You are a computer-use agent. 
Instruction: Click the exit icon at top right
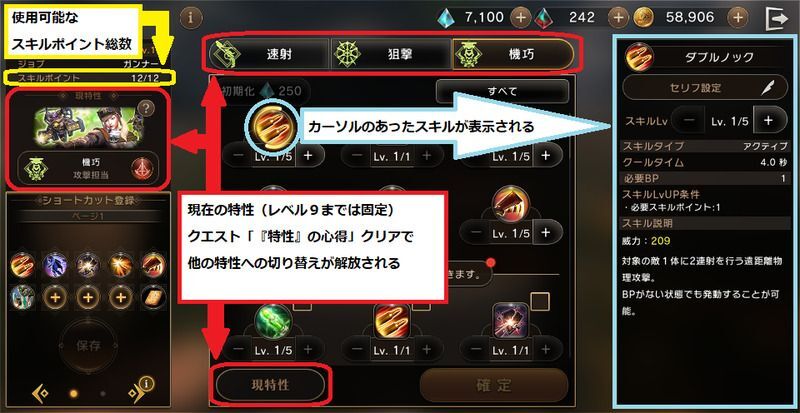(777, 18)
